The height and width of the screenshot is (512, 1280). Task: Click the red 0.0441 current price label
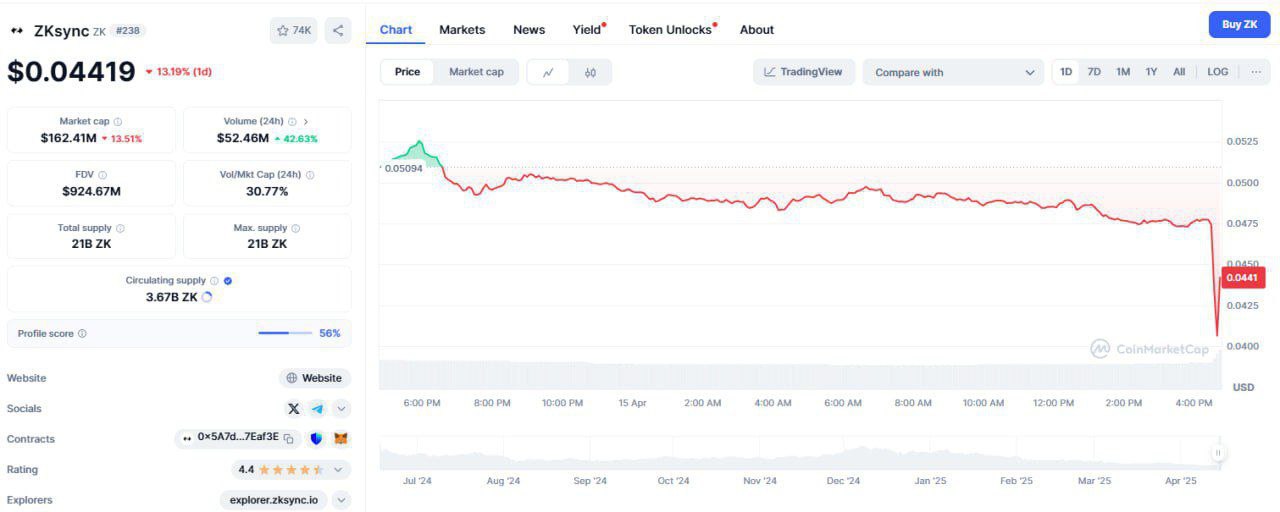pyautogui.click(x=1243, y=277)
